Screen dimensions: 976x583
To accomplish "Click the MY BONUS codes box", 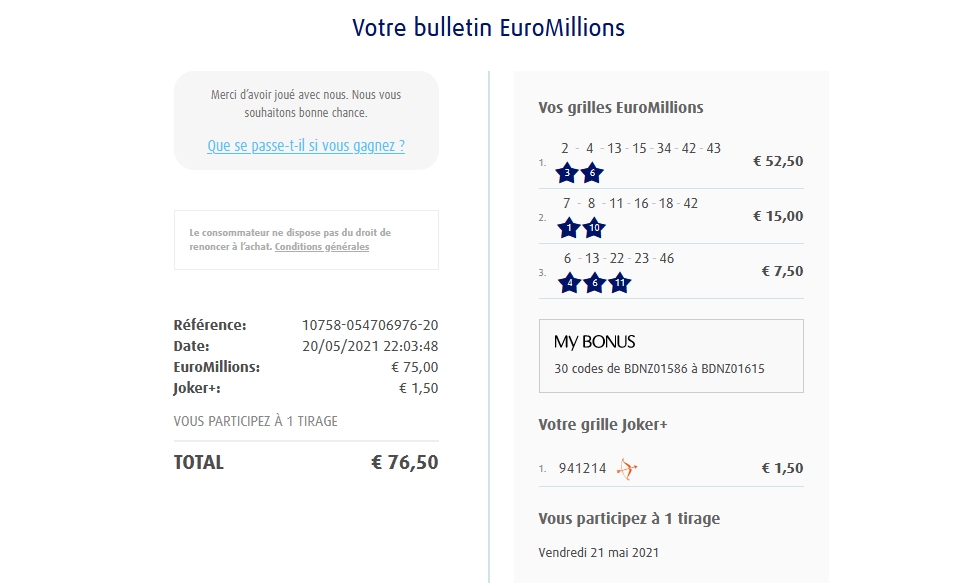I will [x=671, y=356].
